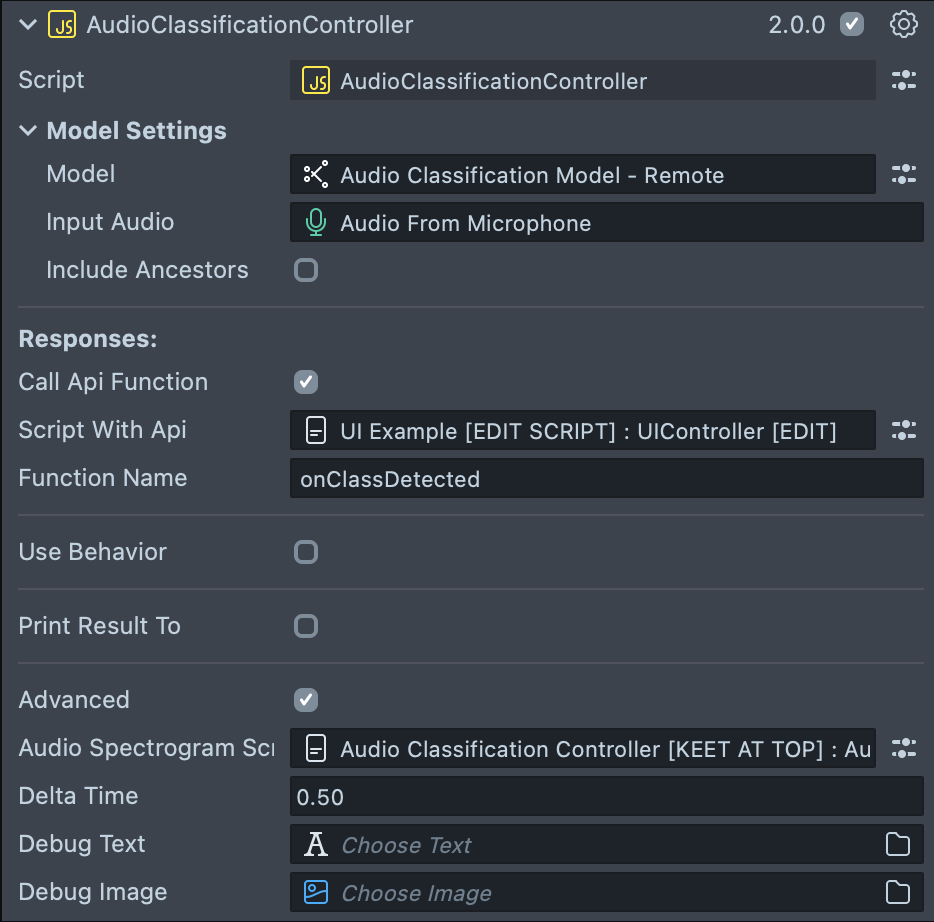Click the picker icon next to the Script field

904,80
